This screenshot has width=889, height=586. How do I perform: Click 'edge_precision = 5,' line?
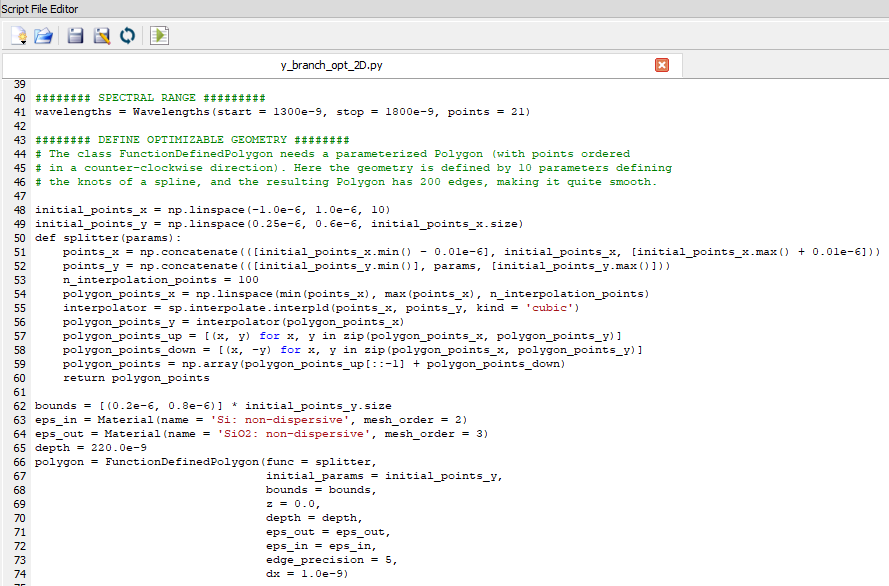[x=332, y=559]
